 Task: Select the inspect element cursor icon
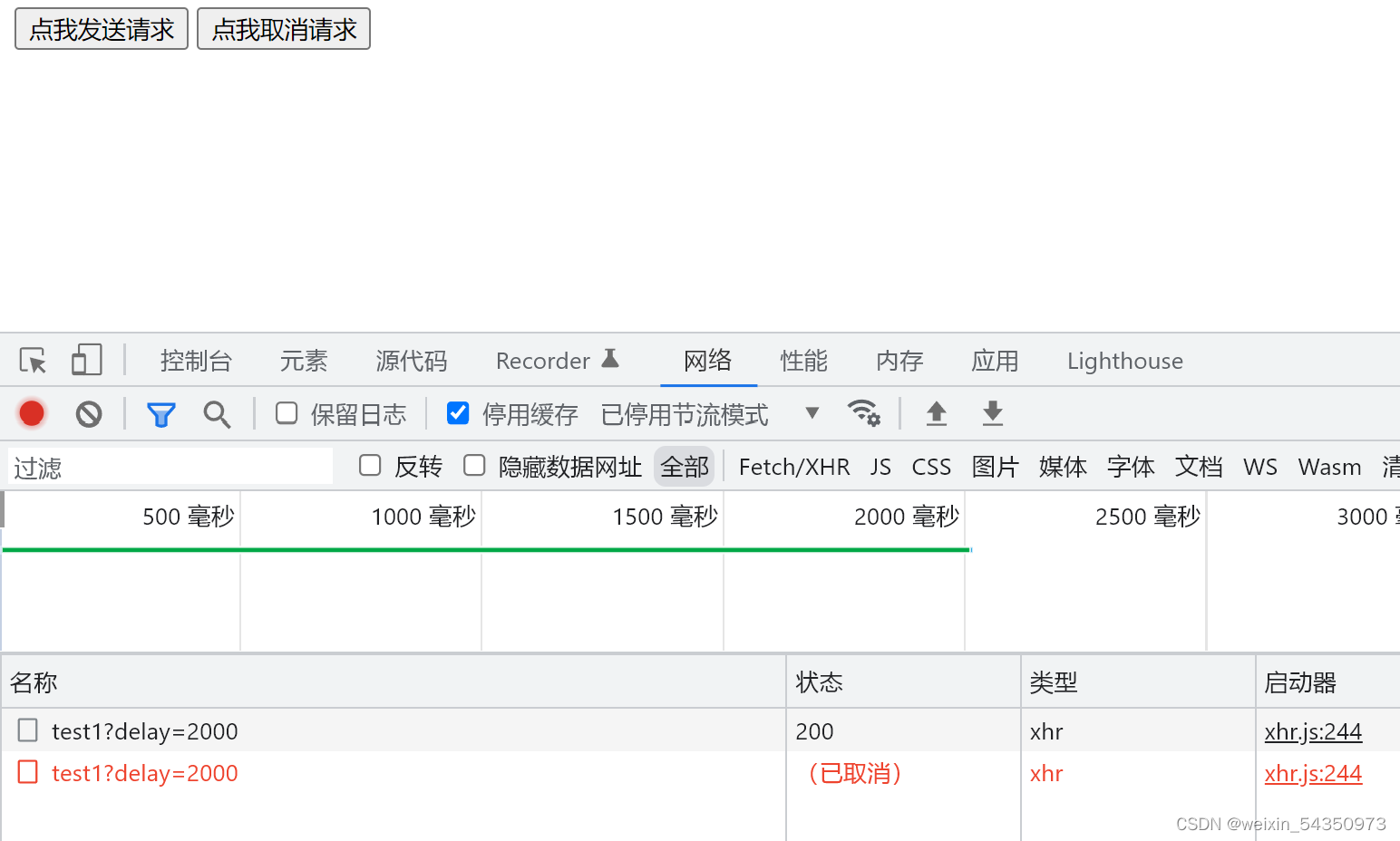pyautogui.click(x=32, y=360)
